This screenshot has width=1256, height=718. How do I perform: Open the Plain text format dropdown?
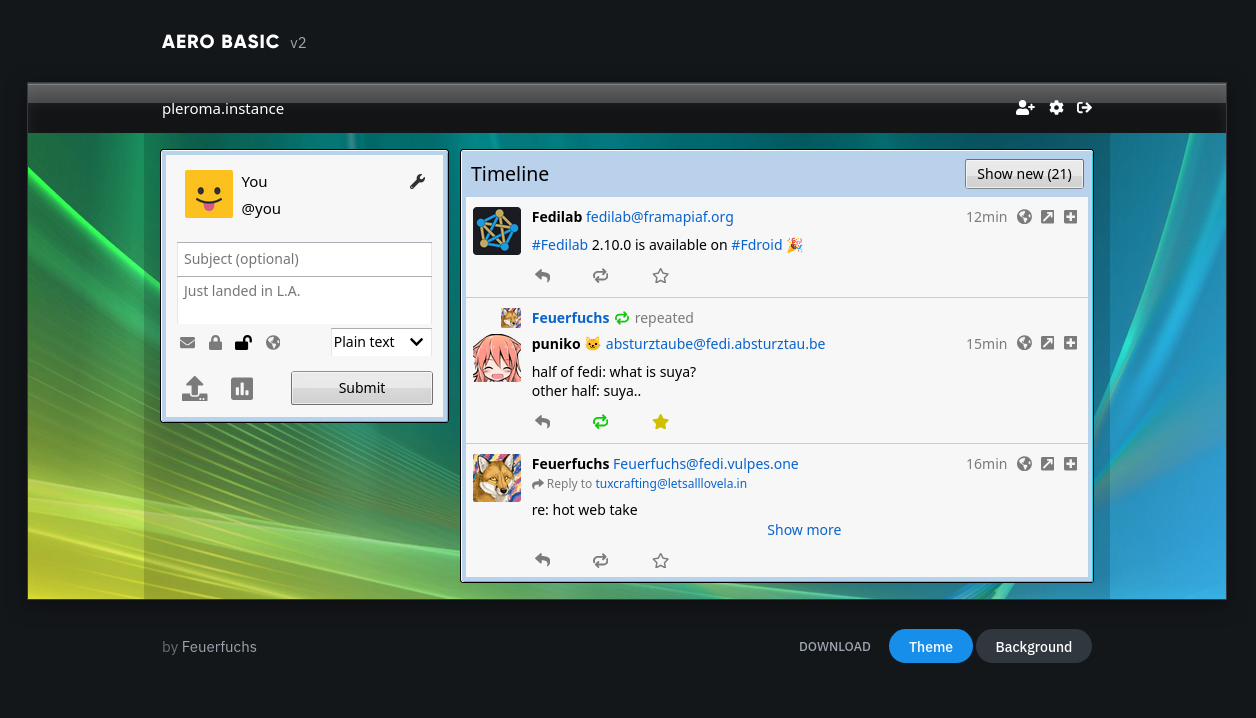[381, 342]
